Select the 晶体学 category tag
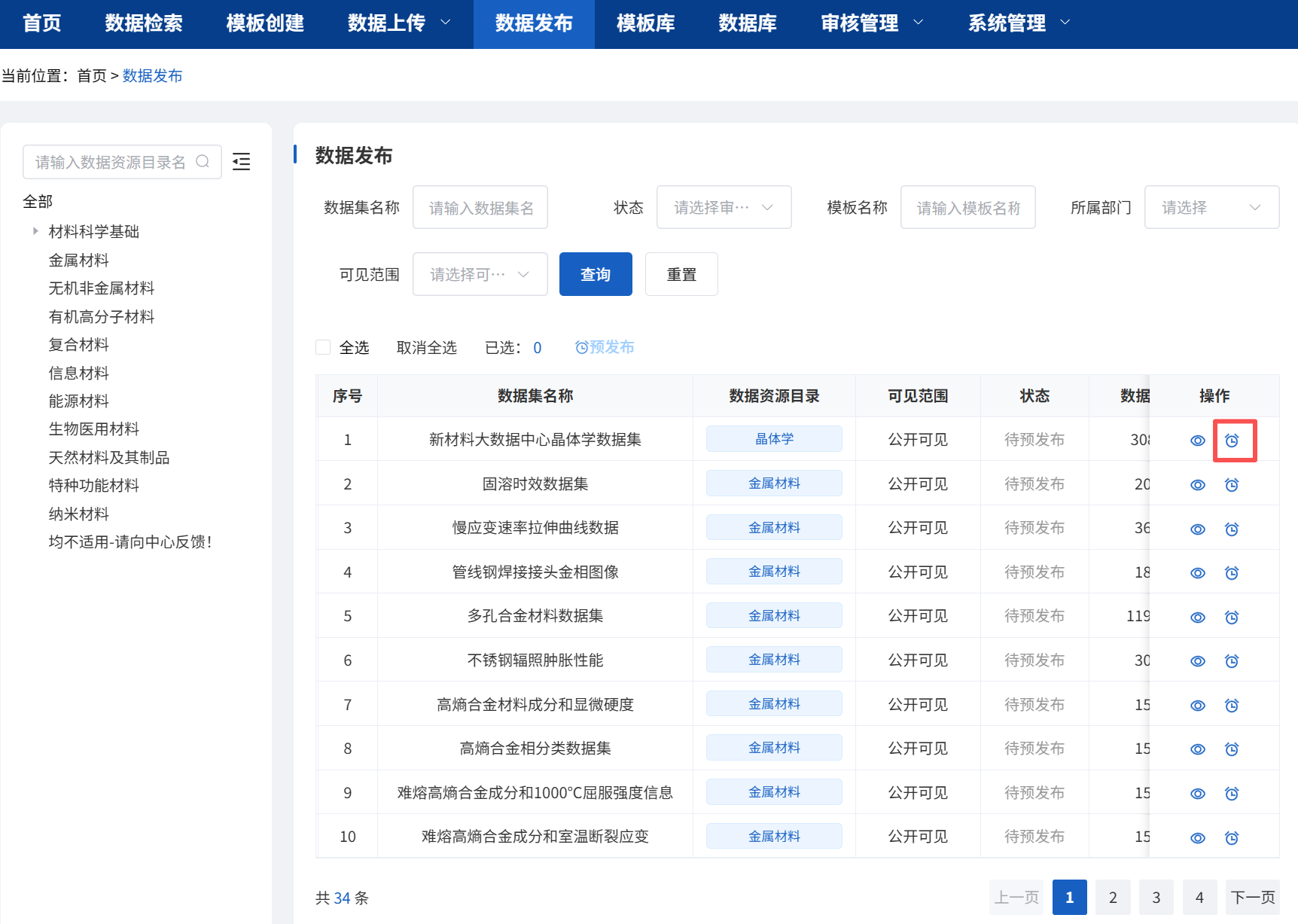This screenshot has height=924, width=1298. (x=774, y=438)
